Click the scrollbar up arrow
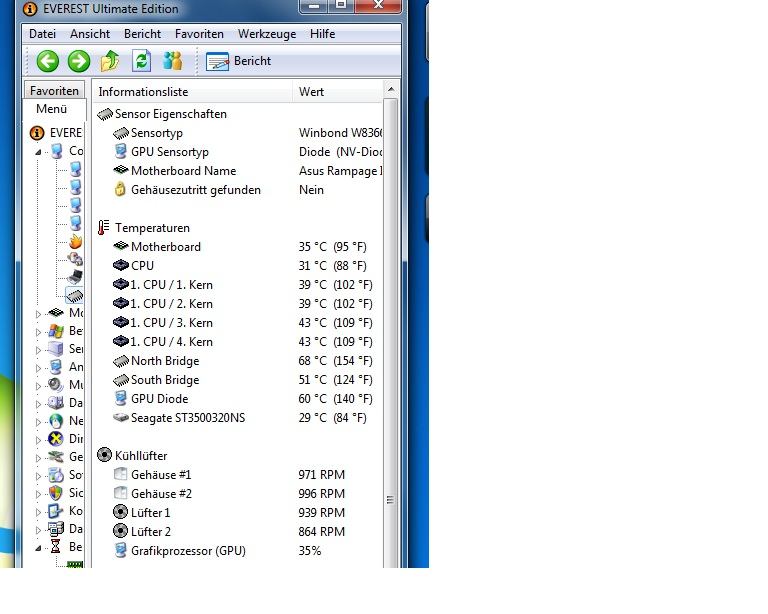 [x=390, y=89]
